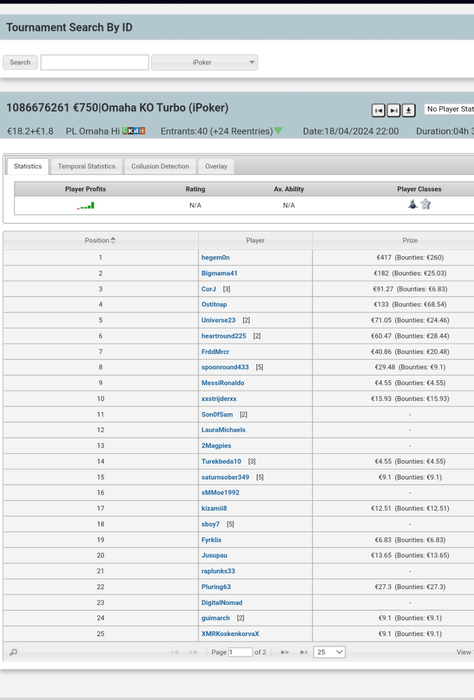
Task: Click the player profits bar chart icon
Action: tap(86, 205)
